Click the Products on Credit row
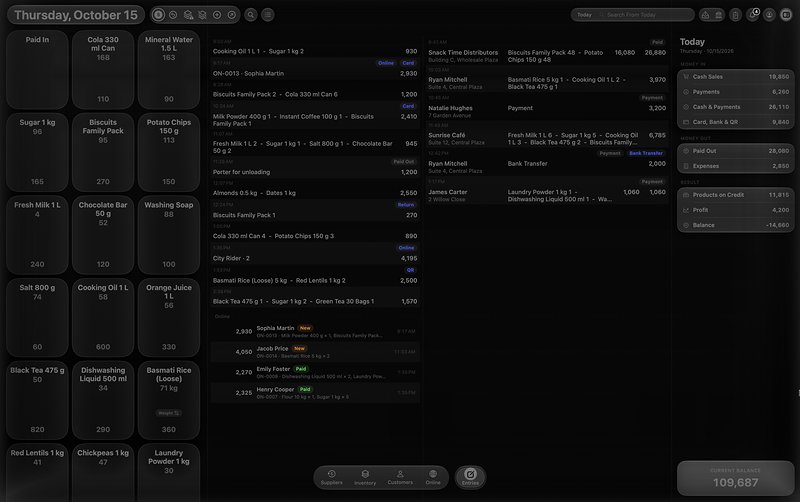This screenshot has height=502, width=800. (735, 195)
